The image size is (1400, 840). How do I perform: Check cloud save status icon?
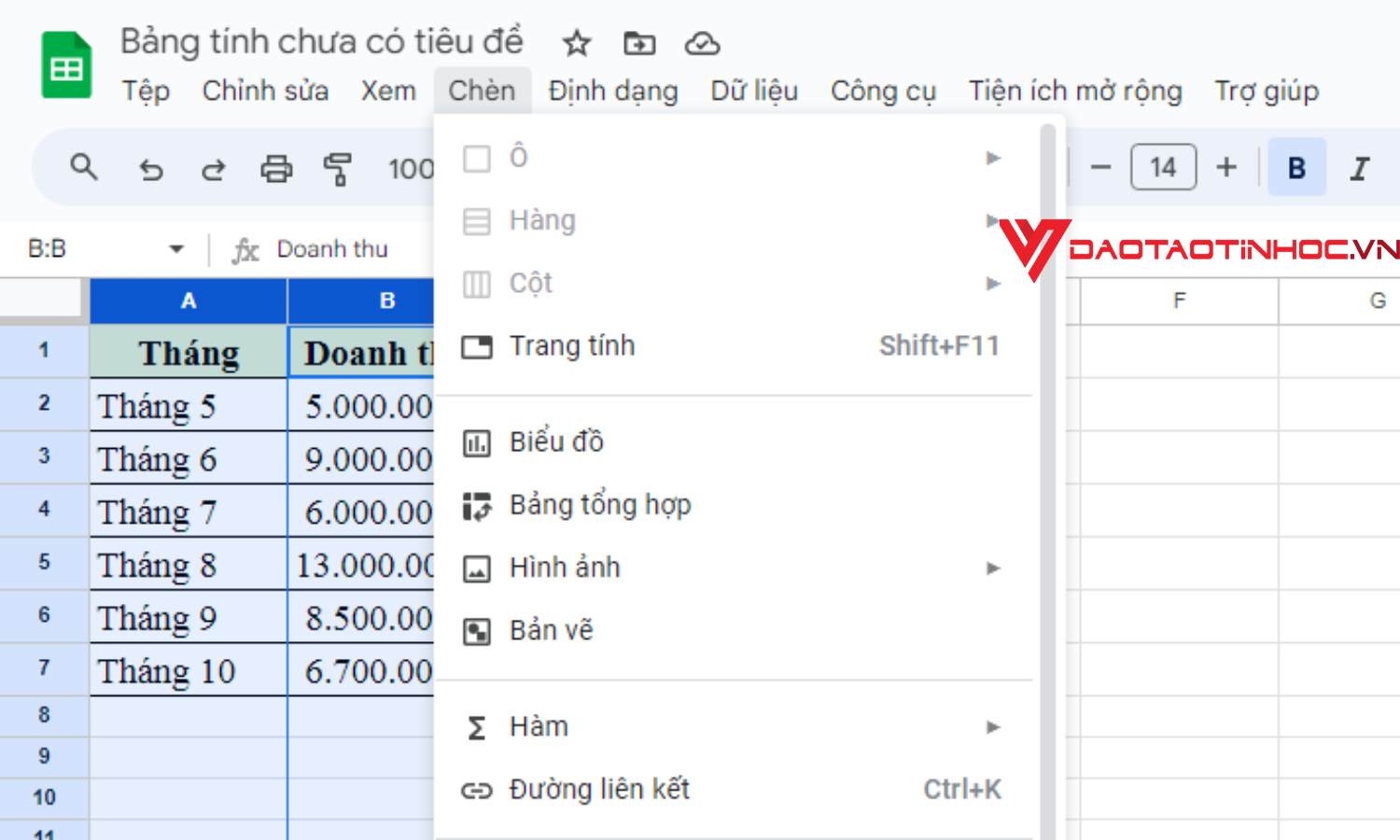click(702, 43)
